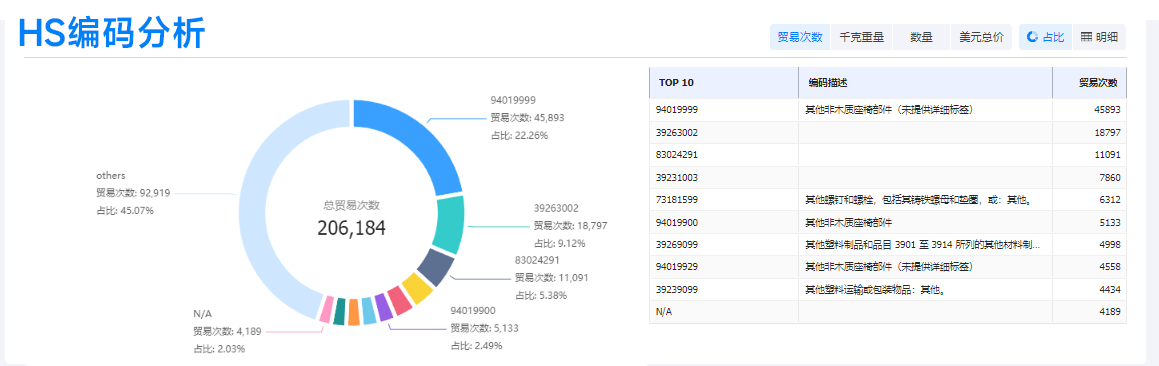The height and width of the screenshot is (366, 1159).
Task: Click the purple 94019900 donut slice
Action: 384,307
